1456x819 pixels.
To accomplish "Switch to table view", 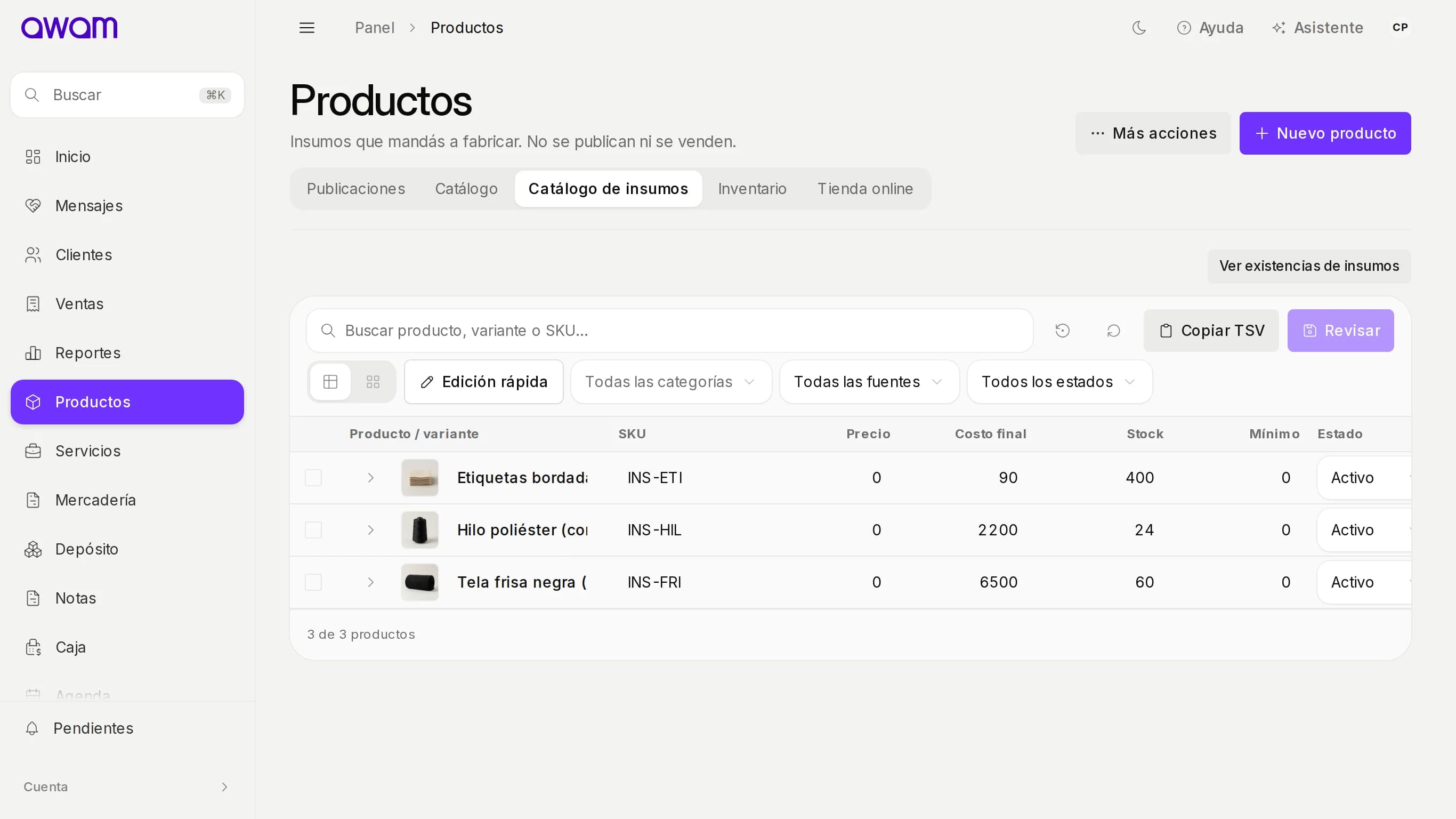I will (x=330, y=382).
